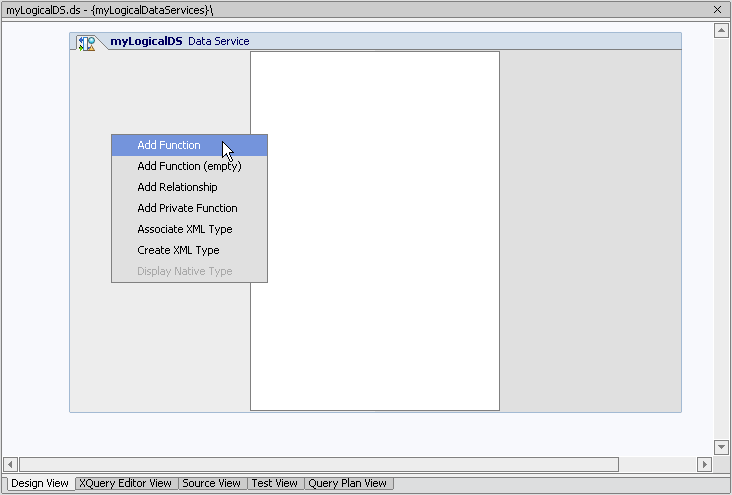732x495 pixels.
Task: Click the horizontal scrollbar thumb
Action: (x=319, y=465)
